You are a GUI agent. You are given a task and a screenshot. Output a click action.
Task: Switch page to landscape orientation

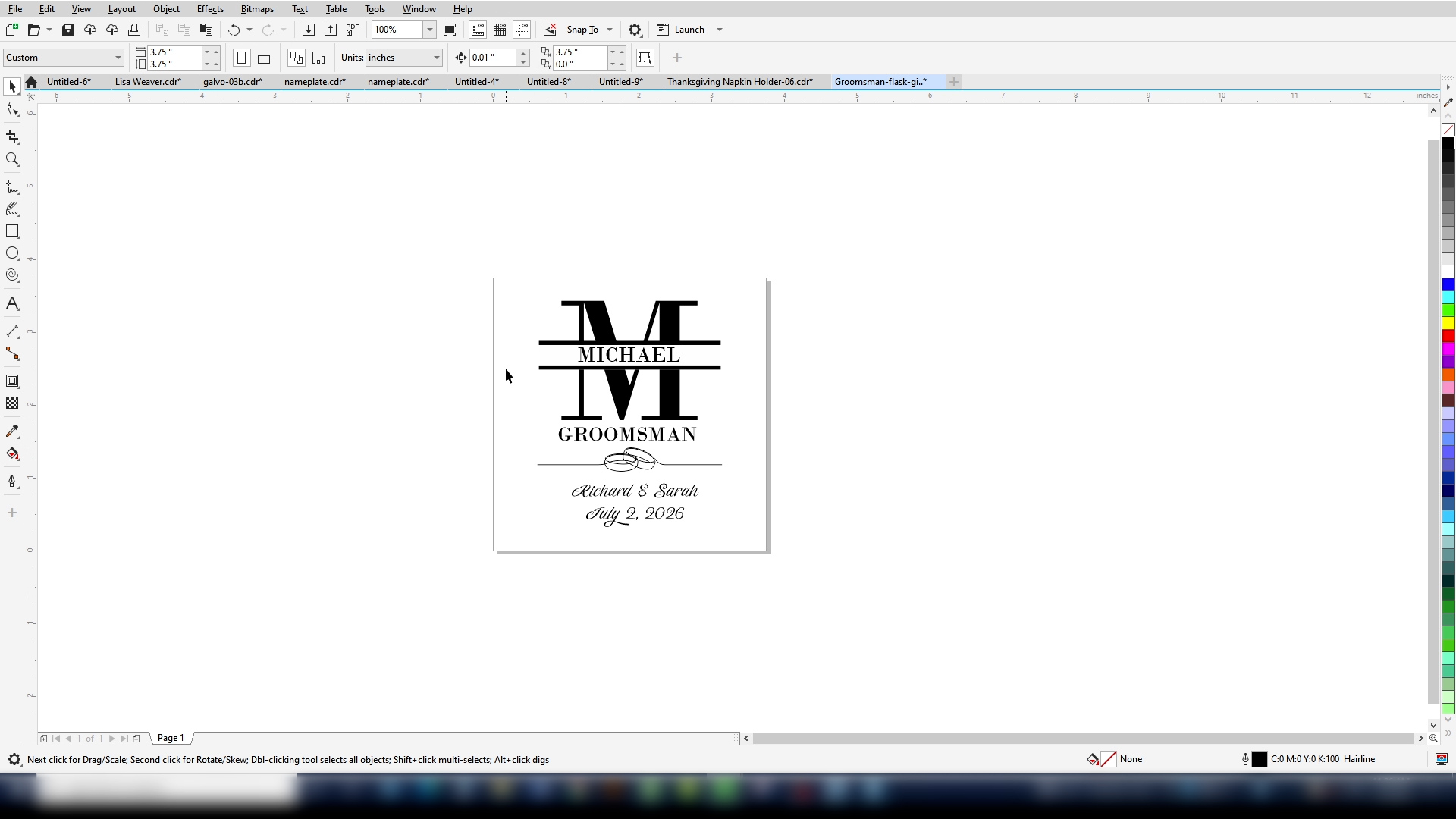[x=264, y=58]
